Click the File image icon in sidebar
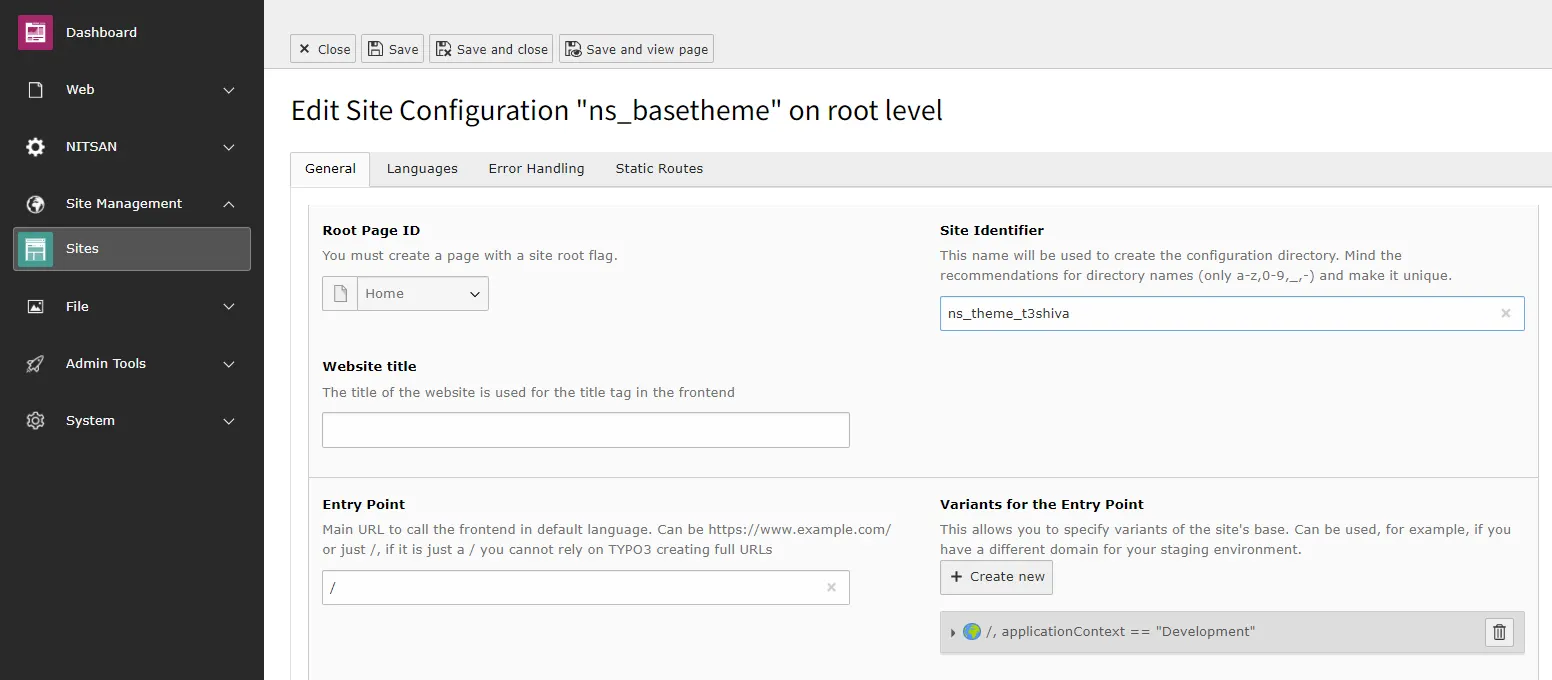Screen dimensions: 1552x680 click(x=35, y=307)
